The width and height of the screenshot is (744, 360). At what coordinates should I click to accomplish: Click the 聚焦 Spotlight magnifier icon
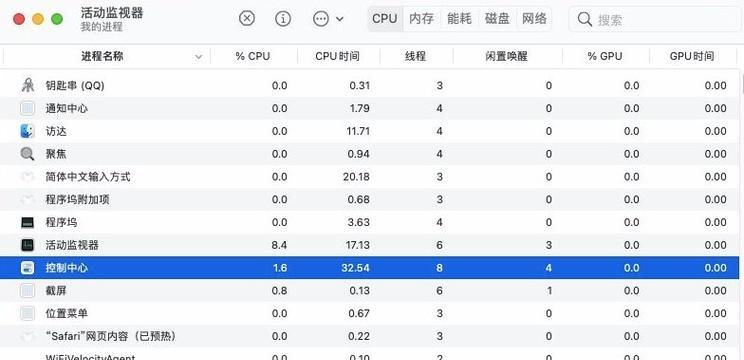point(28,154)
